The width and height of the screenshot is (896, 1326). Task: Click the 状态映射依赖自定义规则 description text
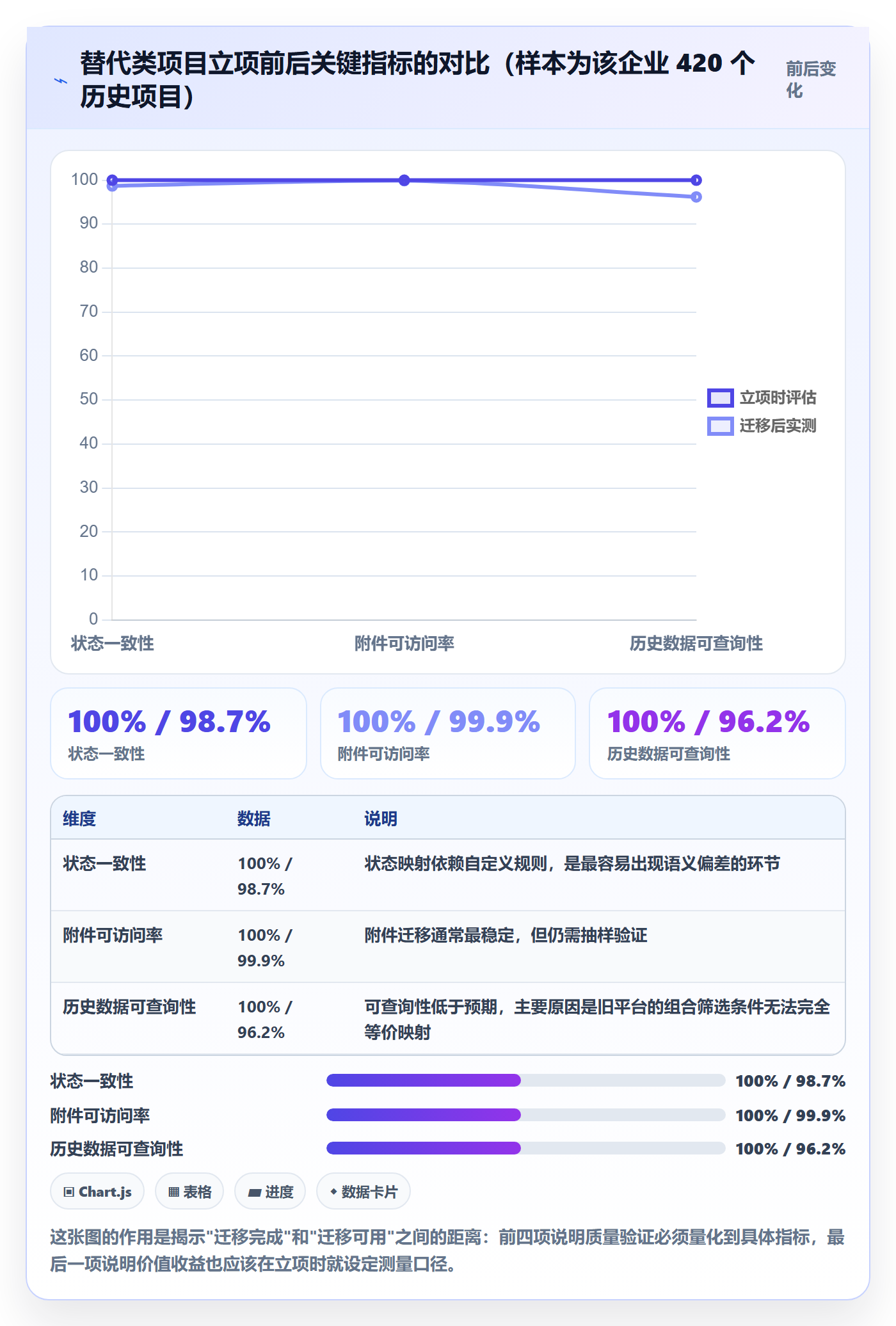pos(572,863)
